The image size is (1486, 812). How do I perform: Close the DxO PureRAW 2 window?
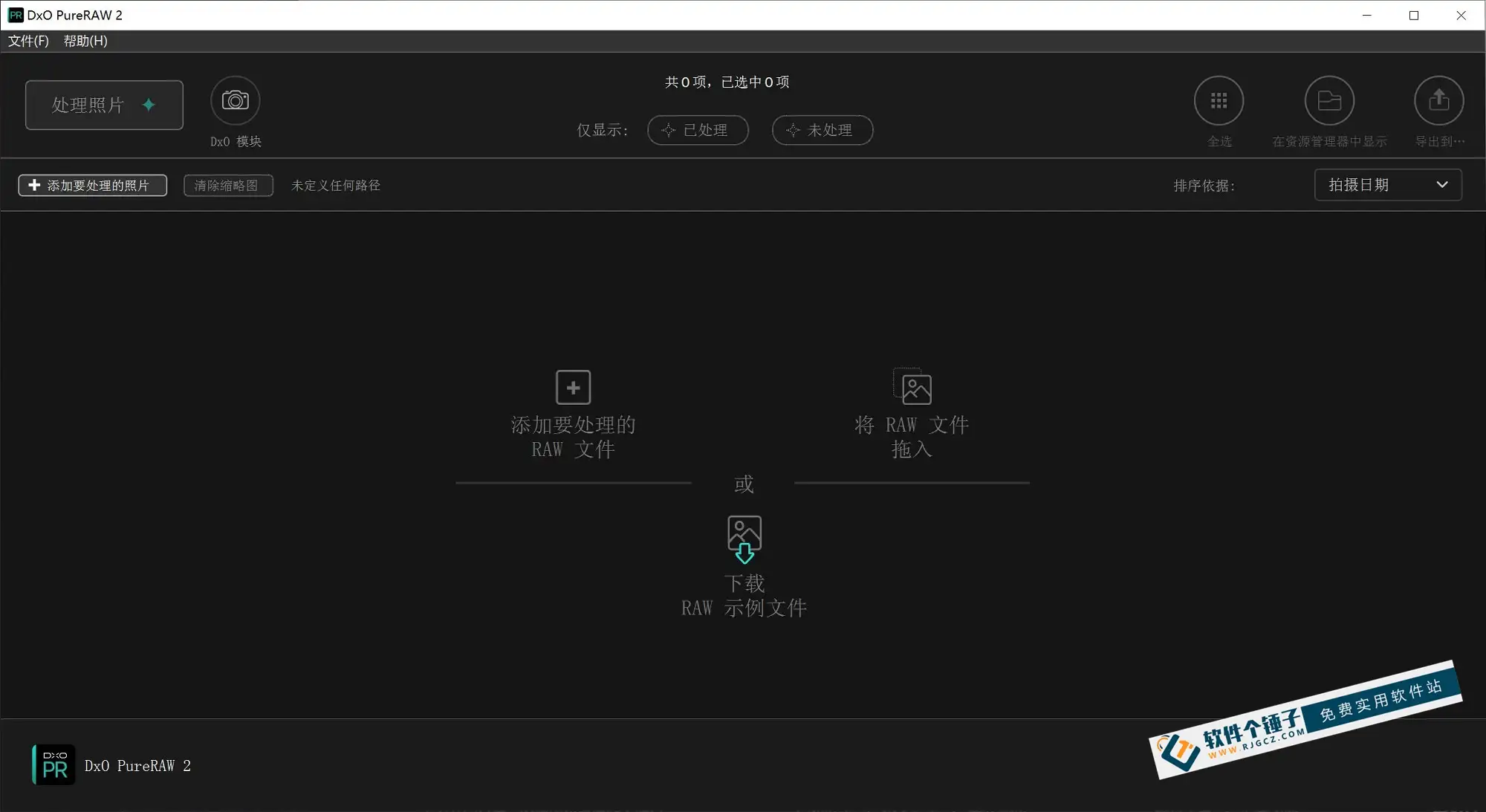(x=1461, y=15)
